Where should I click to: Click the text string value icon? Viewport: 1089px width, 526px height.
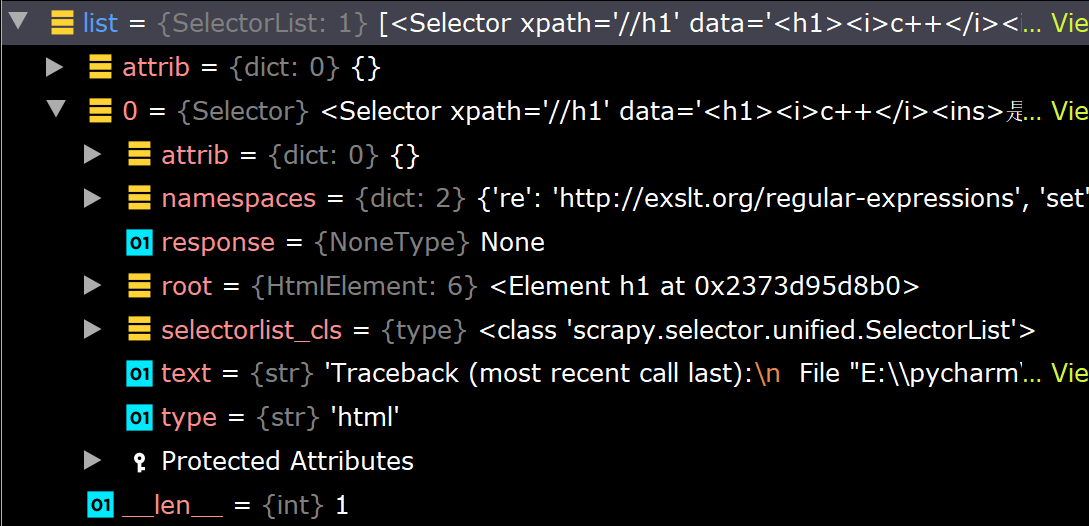139,373
